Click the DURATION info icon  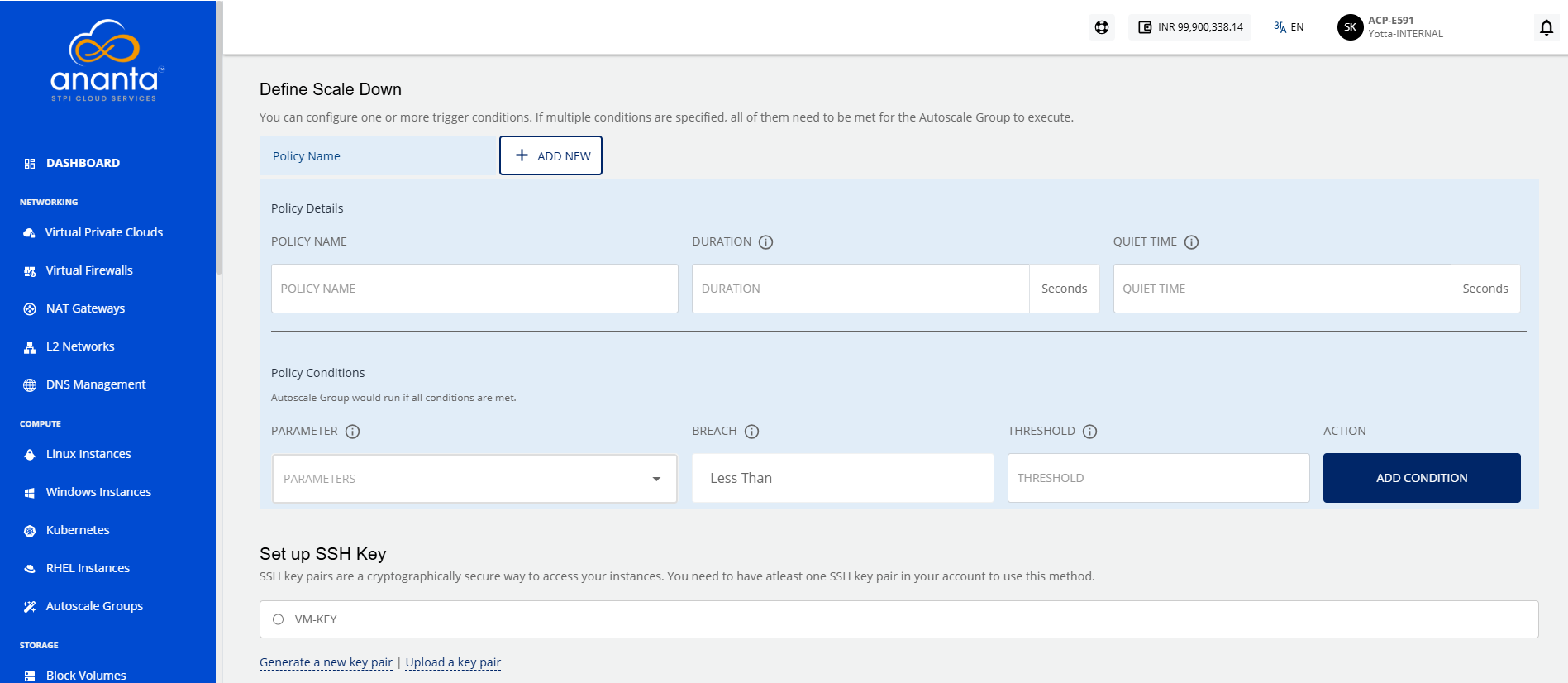(x=766, y=242)
